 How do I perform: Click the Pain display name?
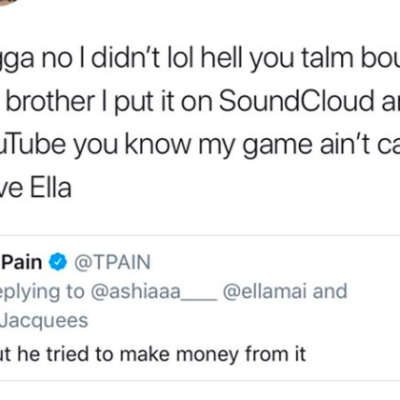click(x=21, y=262)
